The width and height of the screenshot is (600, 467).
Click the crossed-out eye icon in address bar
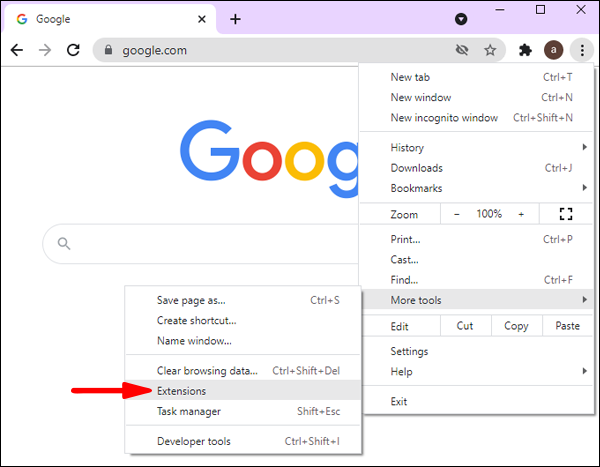(x=462, y=50)
